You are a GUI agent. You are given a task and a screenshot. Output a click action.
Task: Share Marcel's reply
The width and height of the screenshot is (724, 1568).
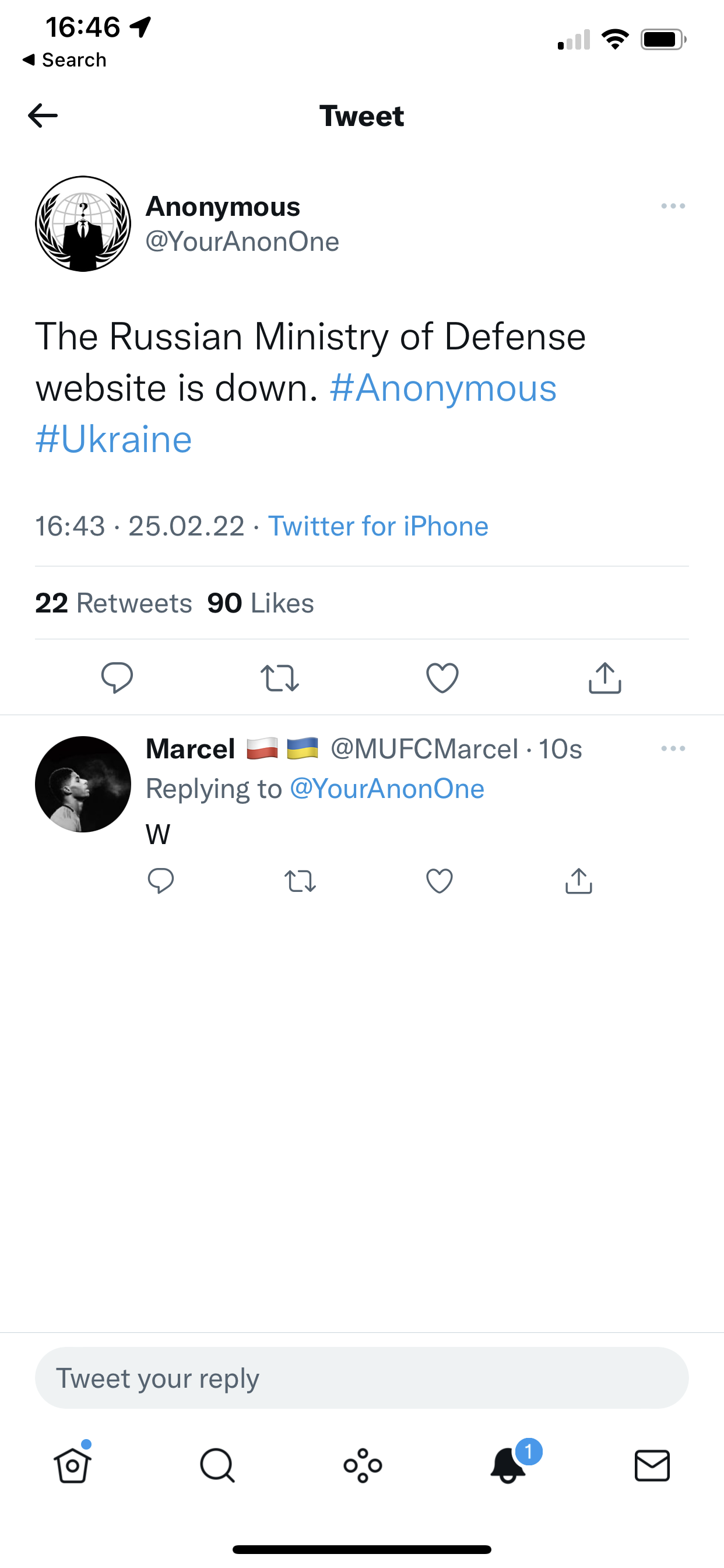click(x=579, y=881)
